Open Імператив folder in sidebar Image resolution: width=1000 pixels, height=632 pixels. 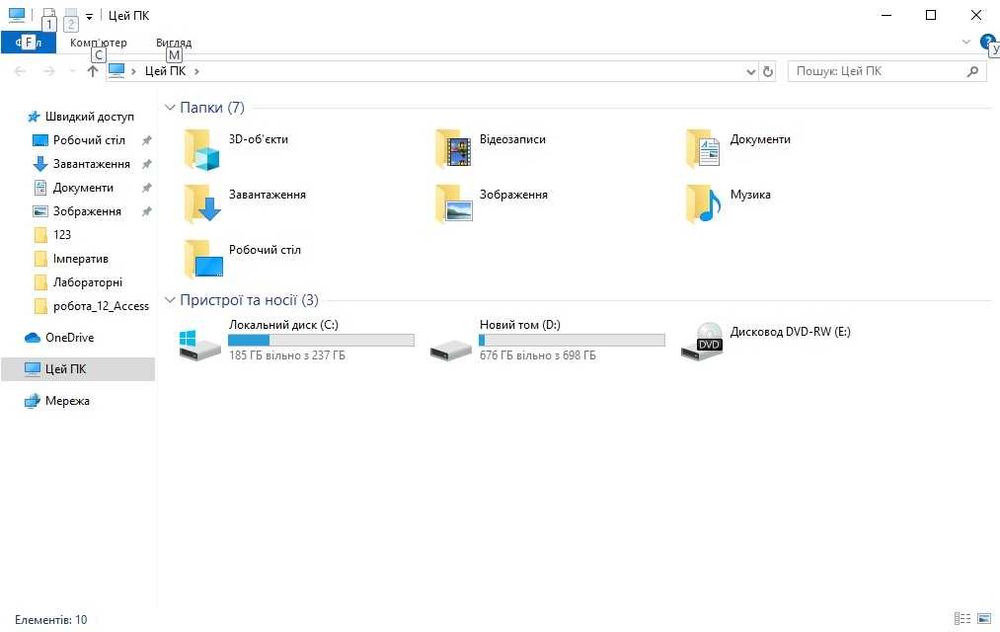[80, 259]
